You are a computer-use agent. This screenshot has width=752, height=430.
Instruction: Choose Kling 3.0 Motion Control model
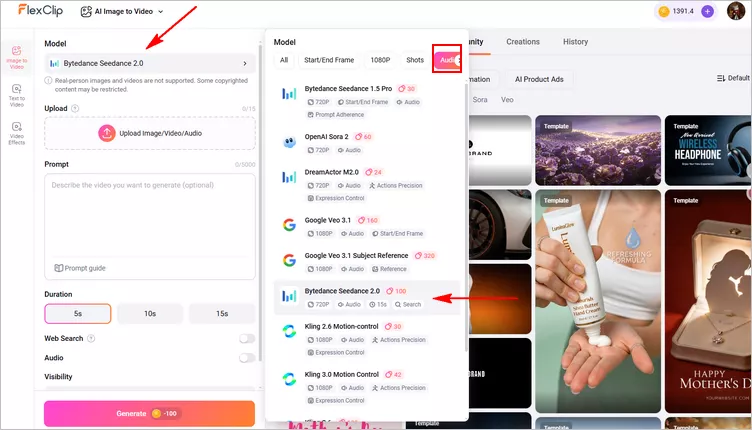pyautogui.click(x=367, y=387)
